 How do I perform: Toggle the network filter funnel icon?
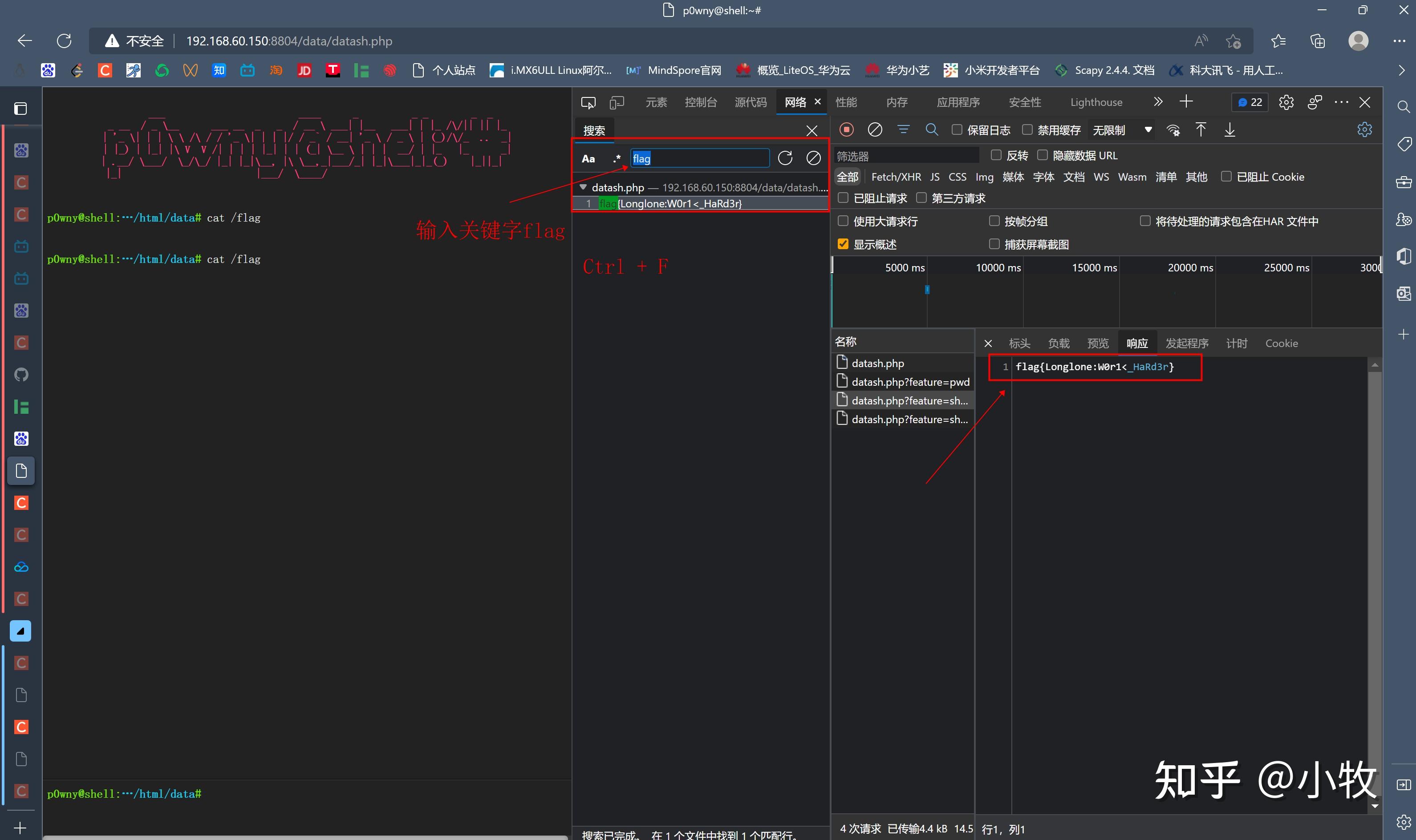click(903, 129)
